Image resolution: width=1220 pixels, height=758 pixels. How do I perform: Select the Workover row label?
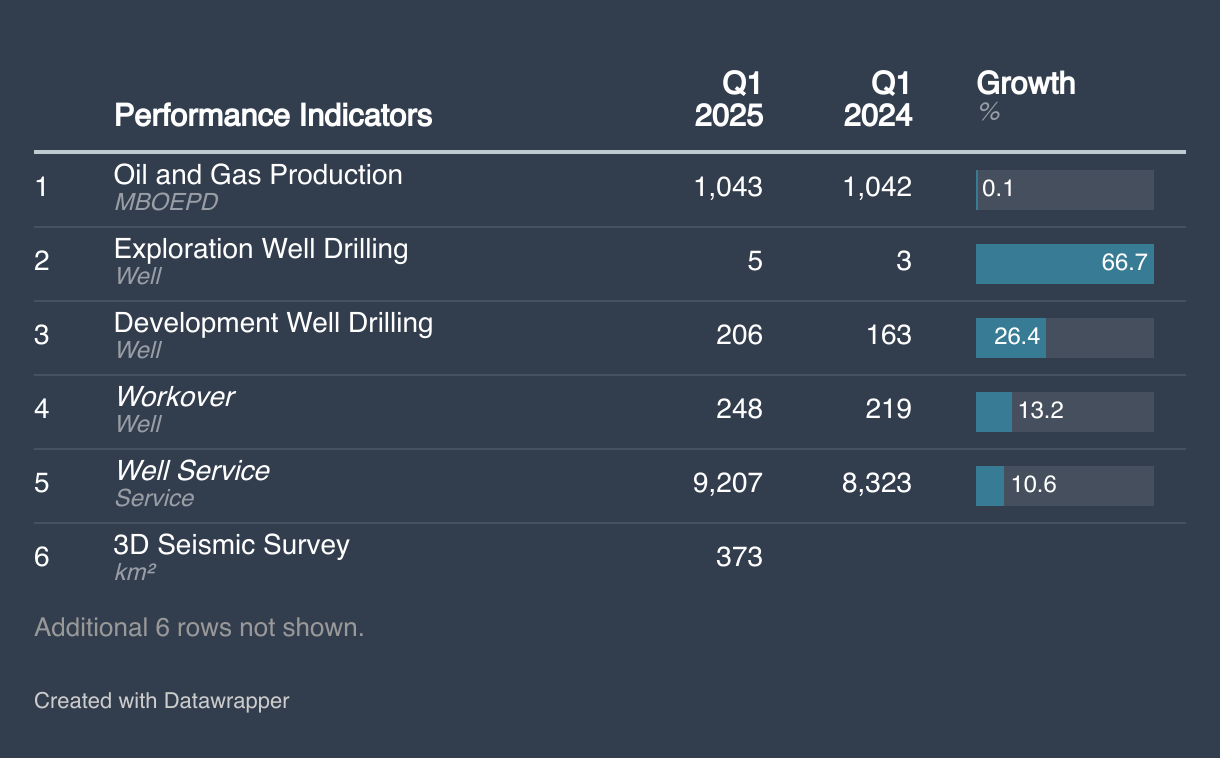(175, 397)
